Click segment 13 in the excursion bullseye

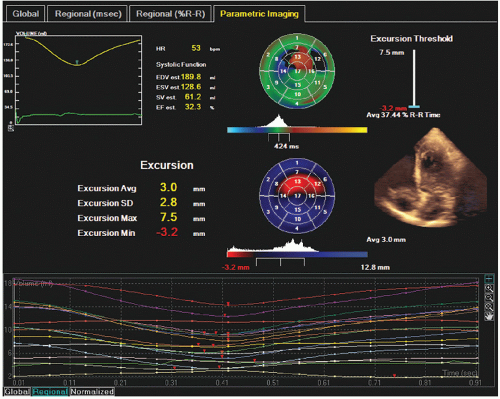pos(298,182)
